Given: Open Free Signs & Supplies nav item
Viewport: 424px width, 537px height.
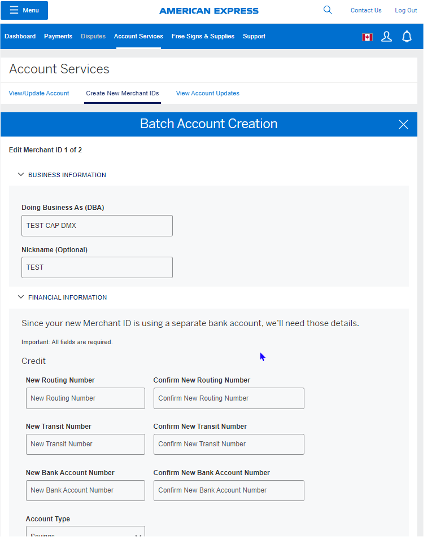Looking at the screenshot, I should (x=203, y=36).
